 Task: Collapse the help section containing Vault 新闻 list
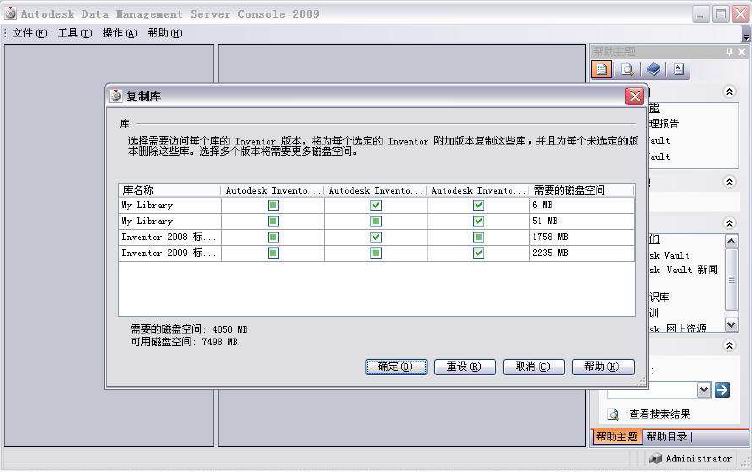729,223
